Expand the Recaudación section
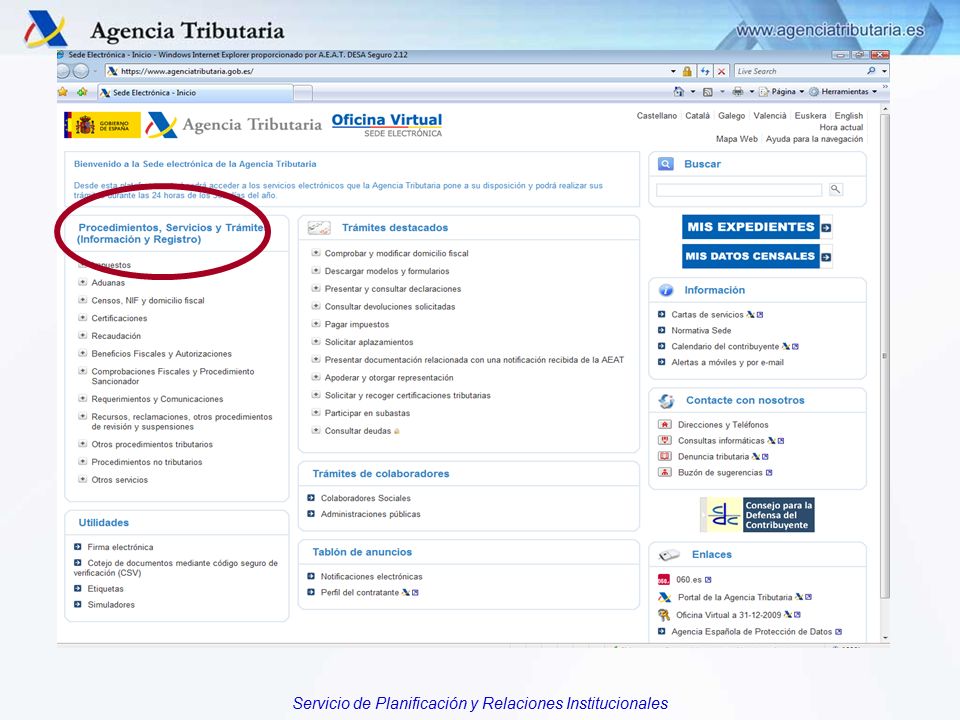 pyautogui.click(x=82, y=336)
